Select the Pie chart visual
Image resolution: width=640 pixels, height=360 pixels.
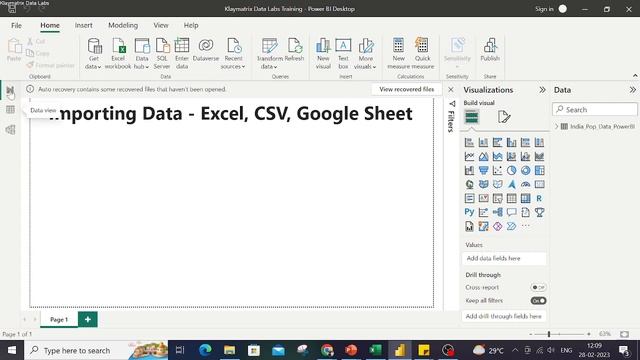point(511,170)
